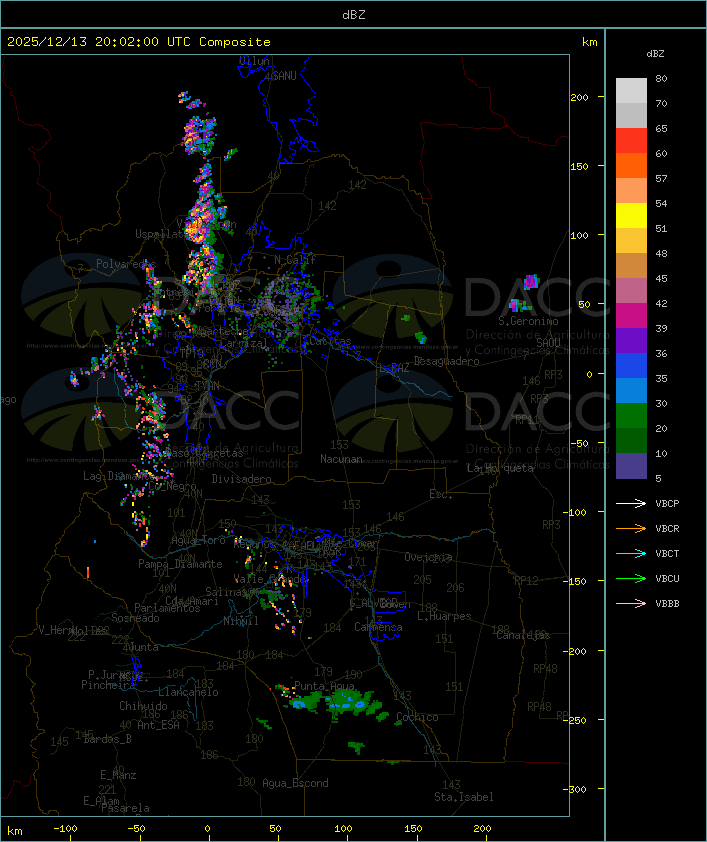Click the 'Polvaredas' map label
The height and width of the screenshot is (842, 707).
pyautogui.click(x=126, y=264)
